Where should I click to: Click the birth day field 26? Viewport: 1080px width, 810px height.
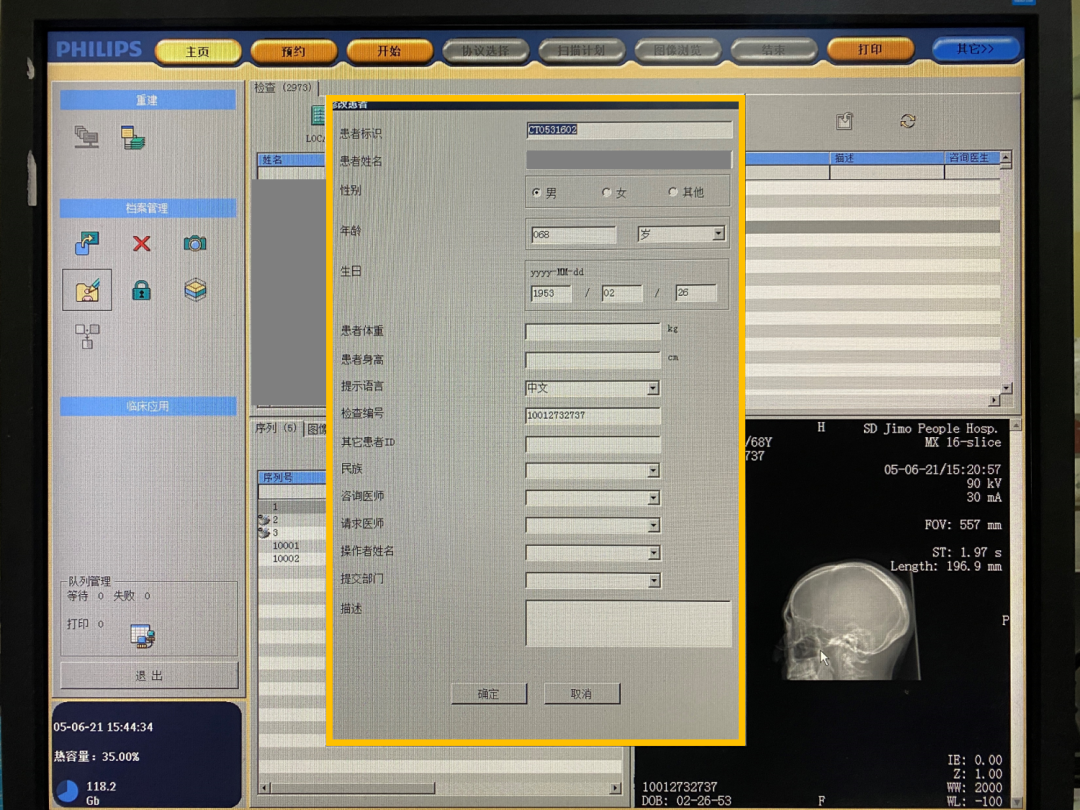click(696, 293)
